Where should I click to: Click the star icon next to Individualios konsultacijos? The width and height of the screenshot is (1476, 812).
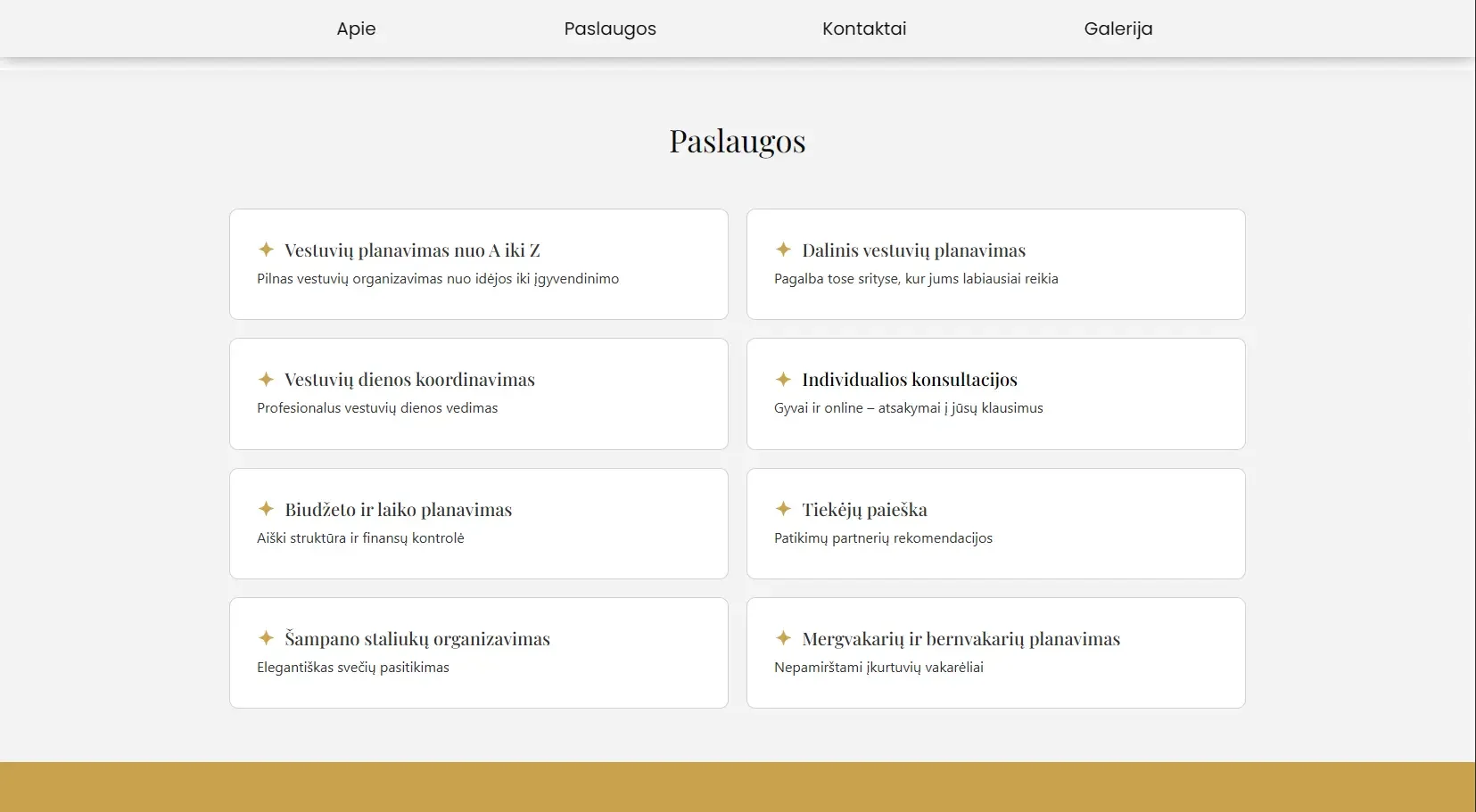point(783,379)
